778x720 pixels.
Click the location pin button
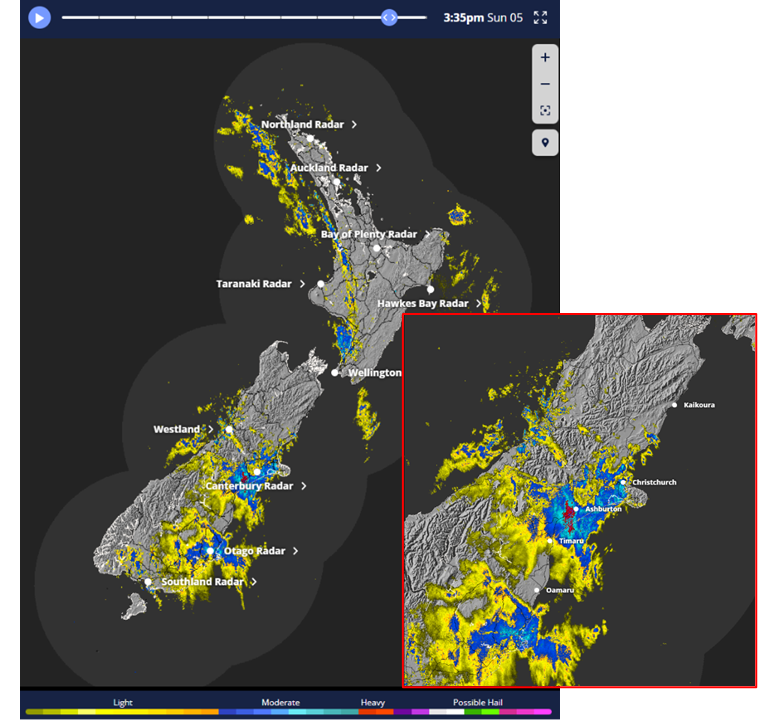(x=545, y=143)
